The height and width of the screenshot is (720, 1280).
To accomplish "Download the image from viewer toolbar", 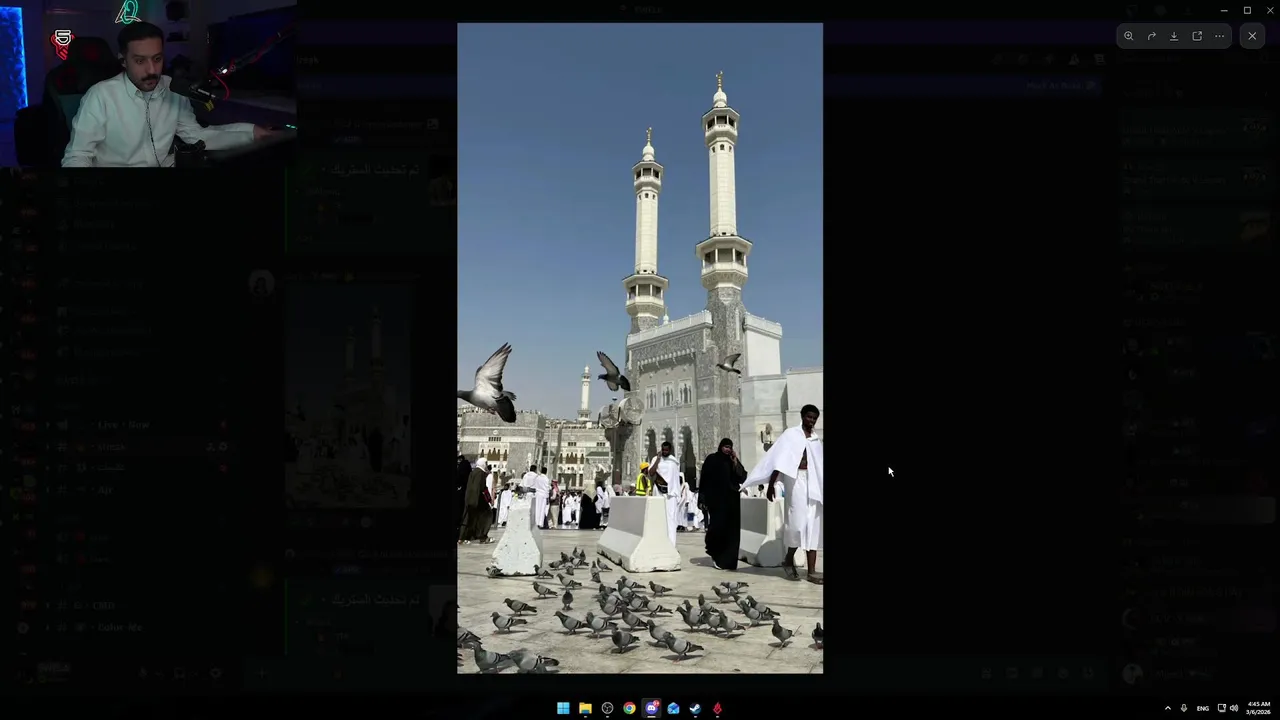I will (1174, 36).
